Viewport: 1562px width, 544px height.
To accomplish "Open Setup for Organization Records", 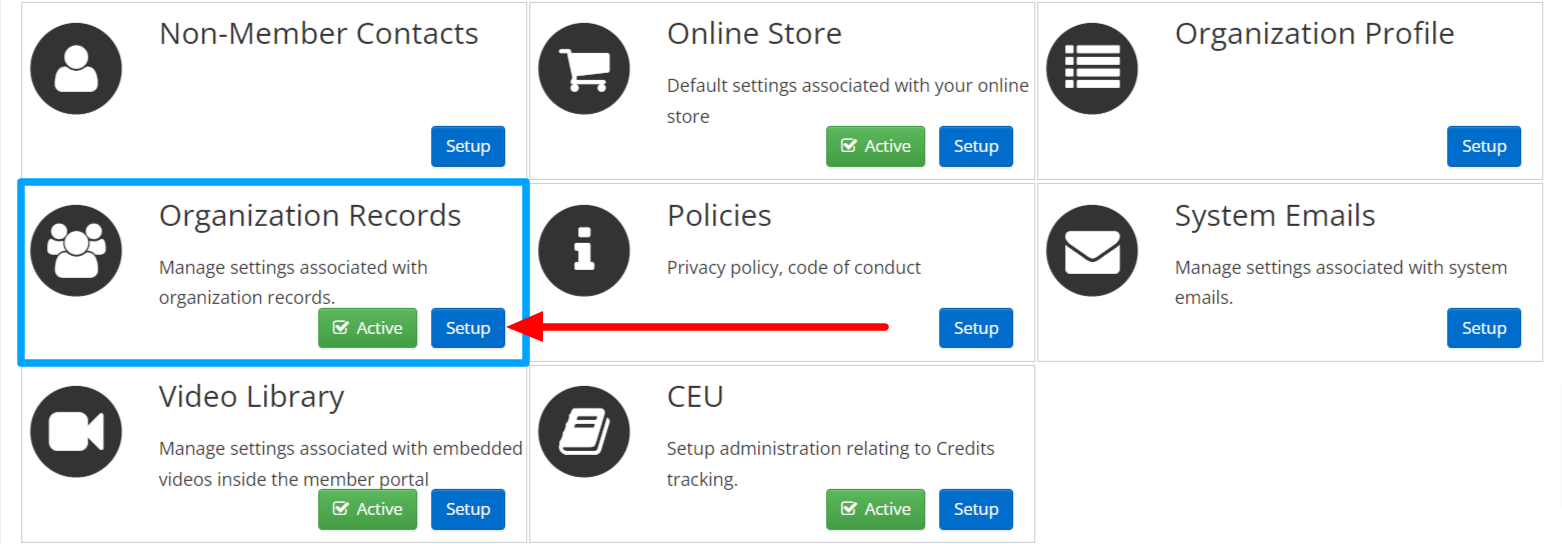I will [468, 328].
